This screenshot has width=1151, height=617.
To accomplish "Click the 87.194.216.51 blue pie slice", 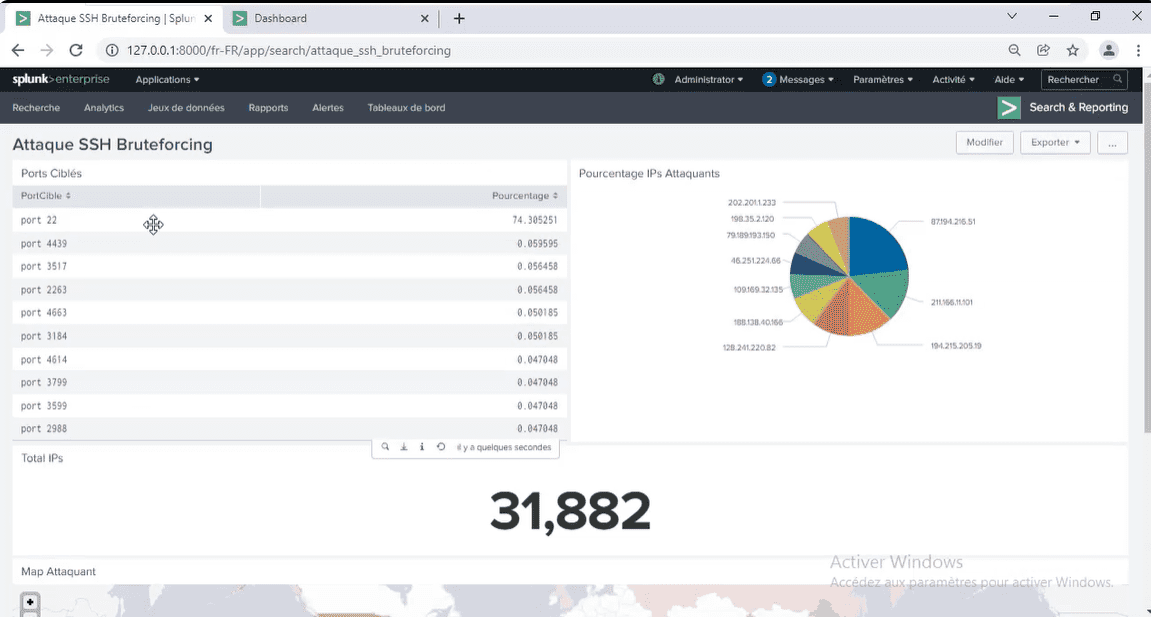I will (877, 247).
